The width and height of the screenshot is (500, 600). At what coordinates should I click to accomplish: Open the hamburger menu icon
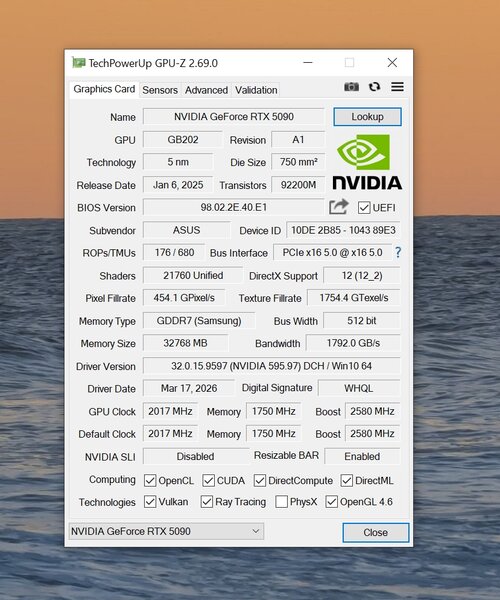point(397,87)
